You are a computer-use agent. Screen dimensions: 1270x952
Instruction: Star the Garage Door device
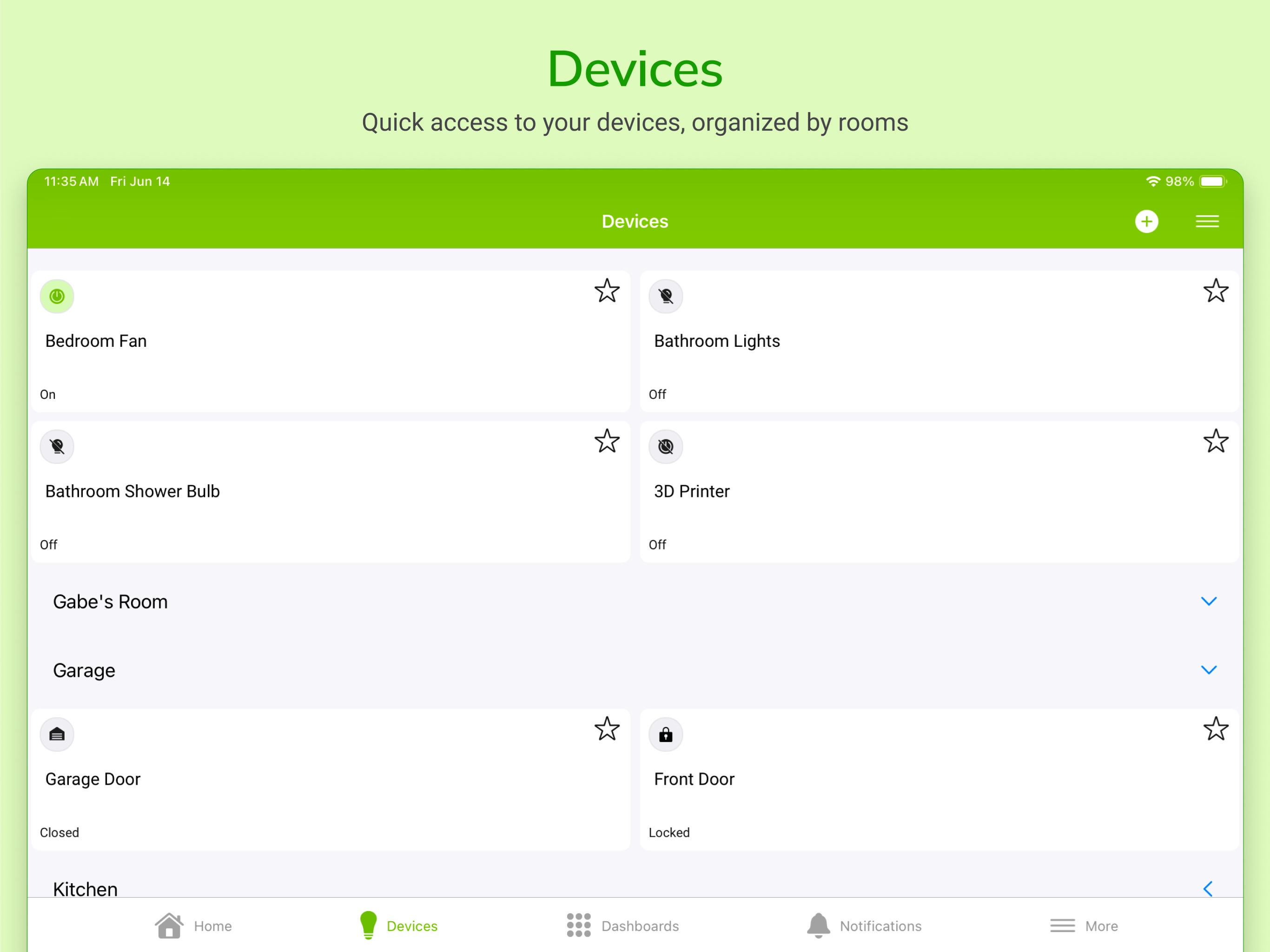(x=607, y=728)
